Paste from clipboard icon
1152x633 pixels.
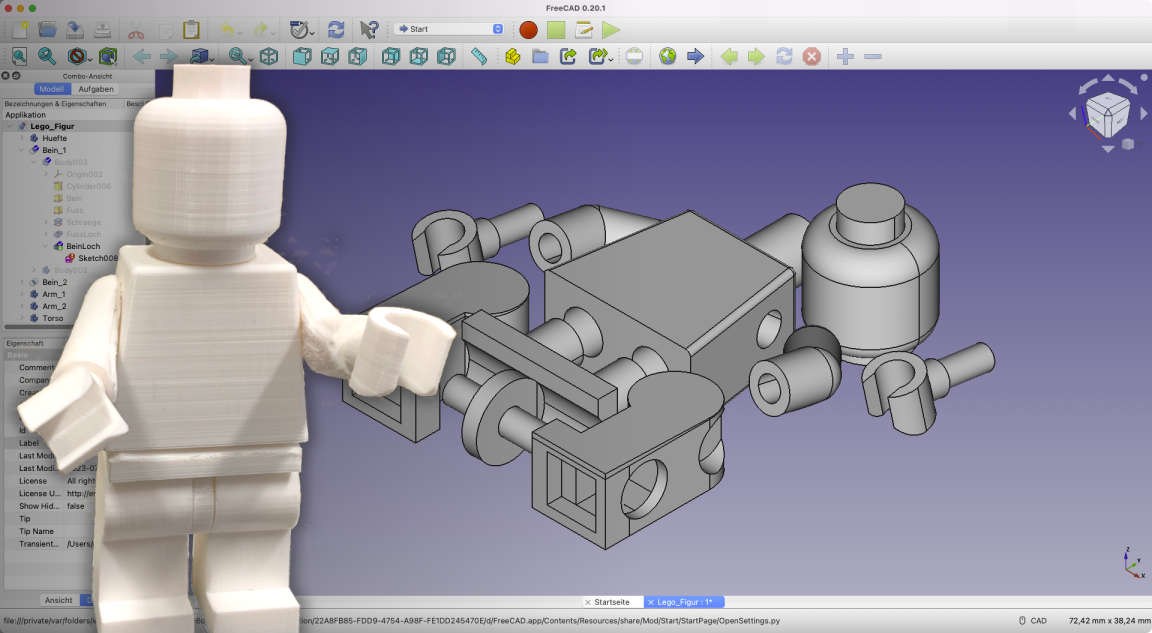[x=191, y=29]
